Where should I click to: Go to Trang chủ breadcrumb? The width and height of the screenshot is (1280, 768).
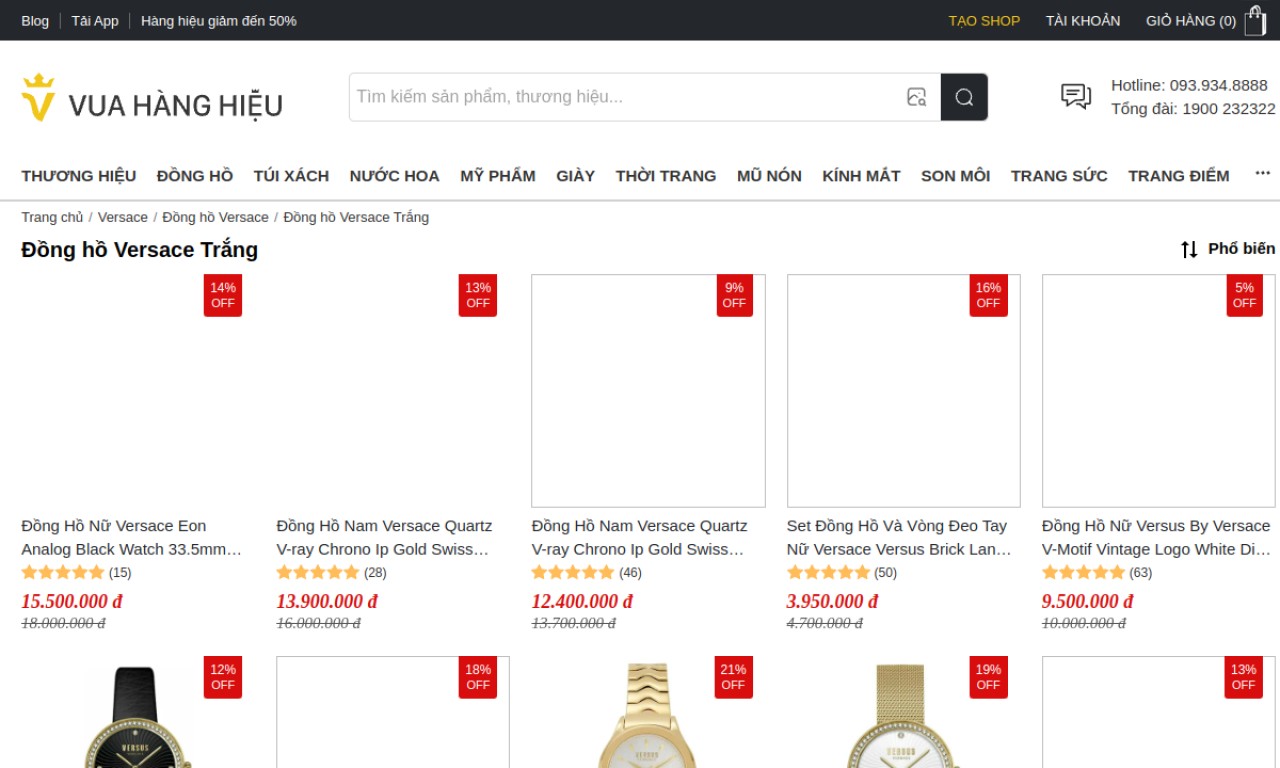[52, 217]
